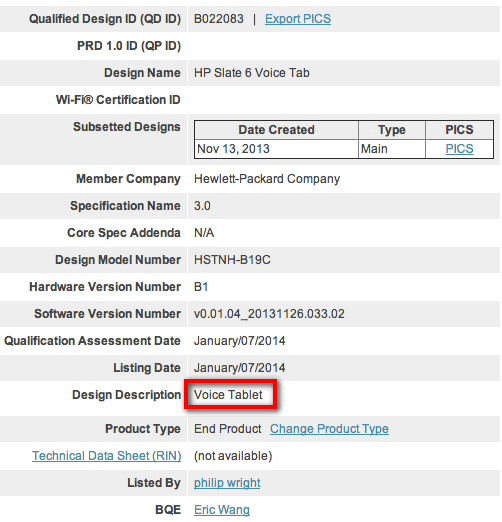This screenshot has width=502, height=522.
Task: Select the model number HSTNH-B19C
Action: [x=232, y=260]
